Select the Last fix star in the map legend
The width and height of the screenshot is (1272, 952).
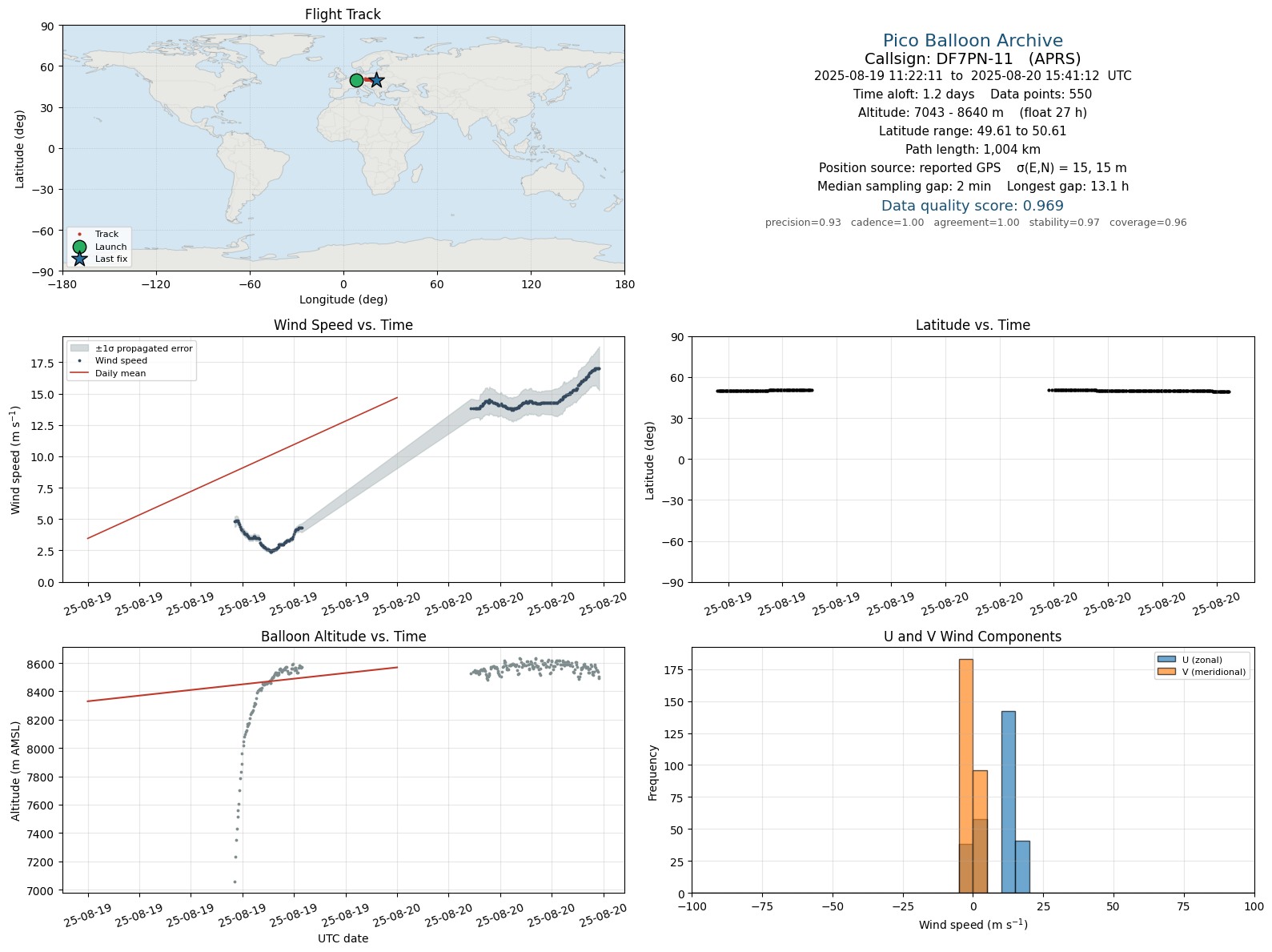(79, 259)
